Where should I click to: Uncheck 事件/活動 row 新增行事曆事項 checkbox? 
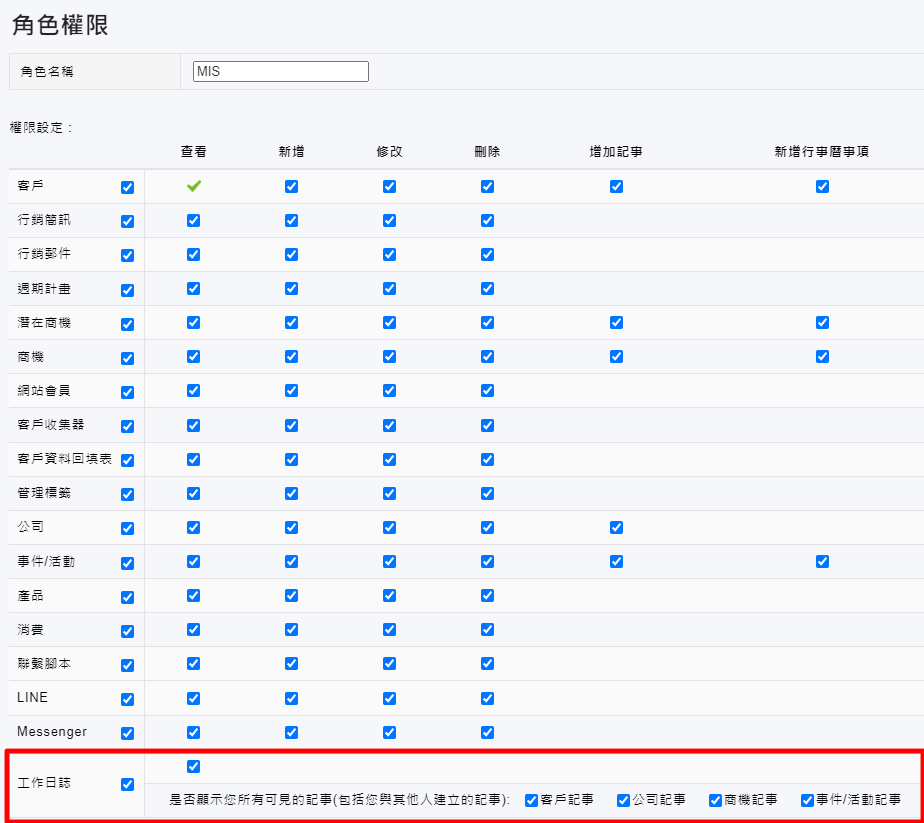pos(822,561)
